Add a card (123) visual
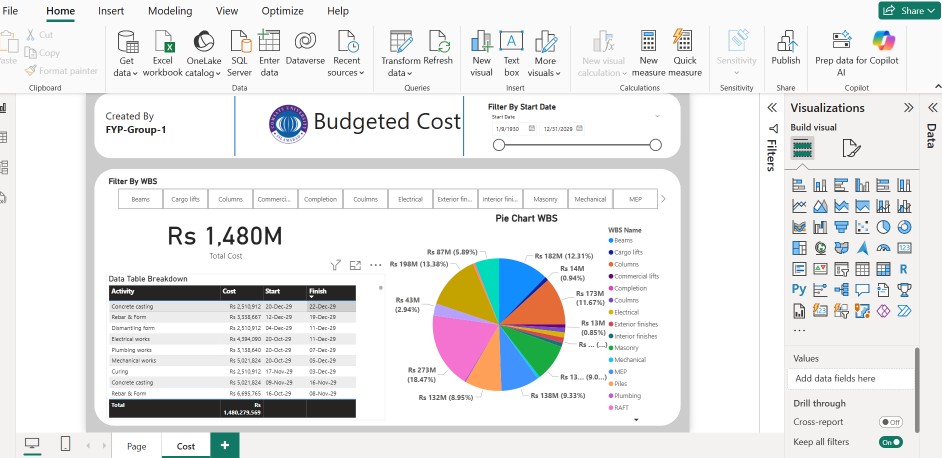 point(904,248)
